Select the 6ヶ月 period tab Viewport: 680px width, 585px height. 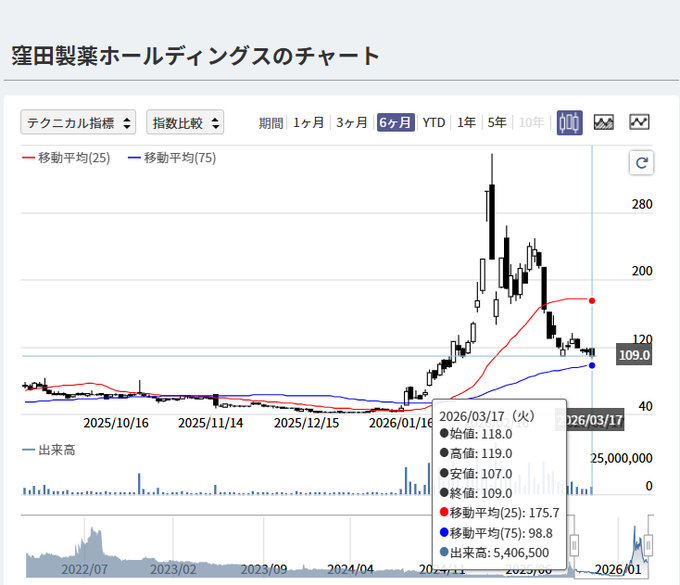396,123
